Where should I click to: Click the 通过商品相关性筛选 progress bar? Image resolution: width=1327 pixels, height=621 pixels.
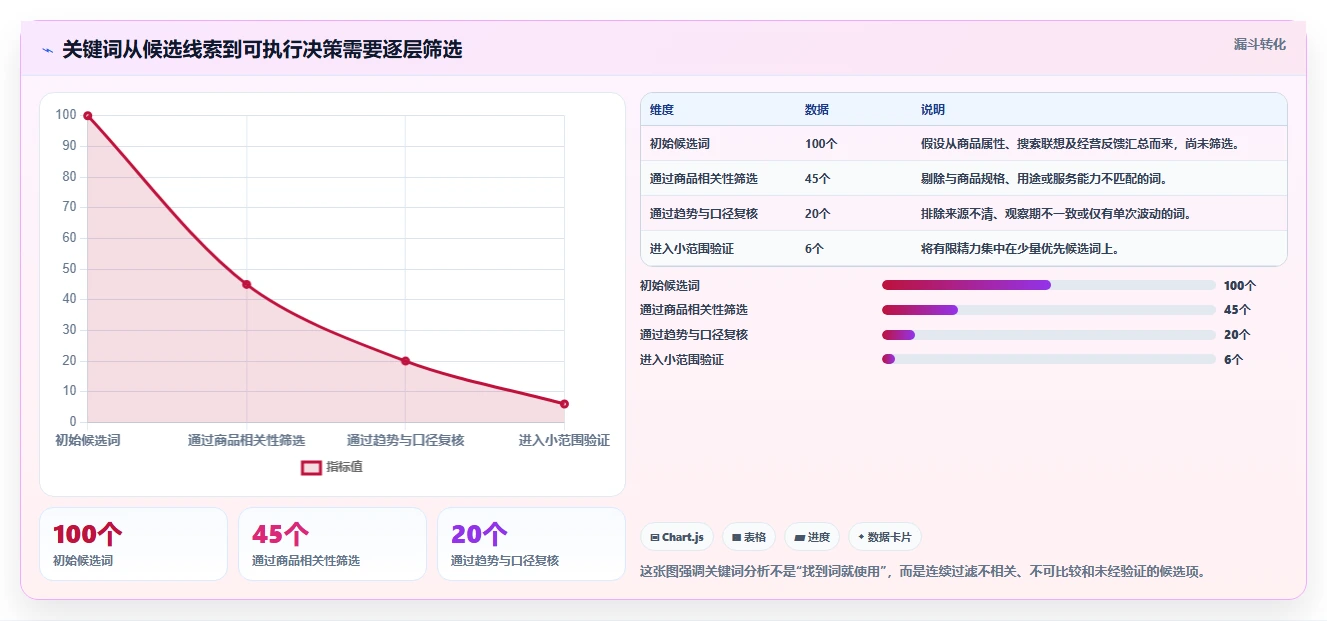(1048, 310)
